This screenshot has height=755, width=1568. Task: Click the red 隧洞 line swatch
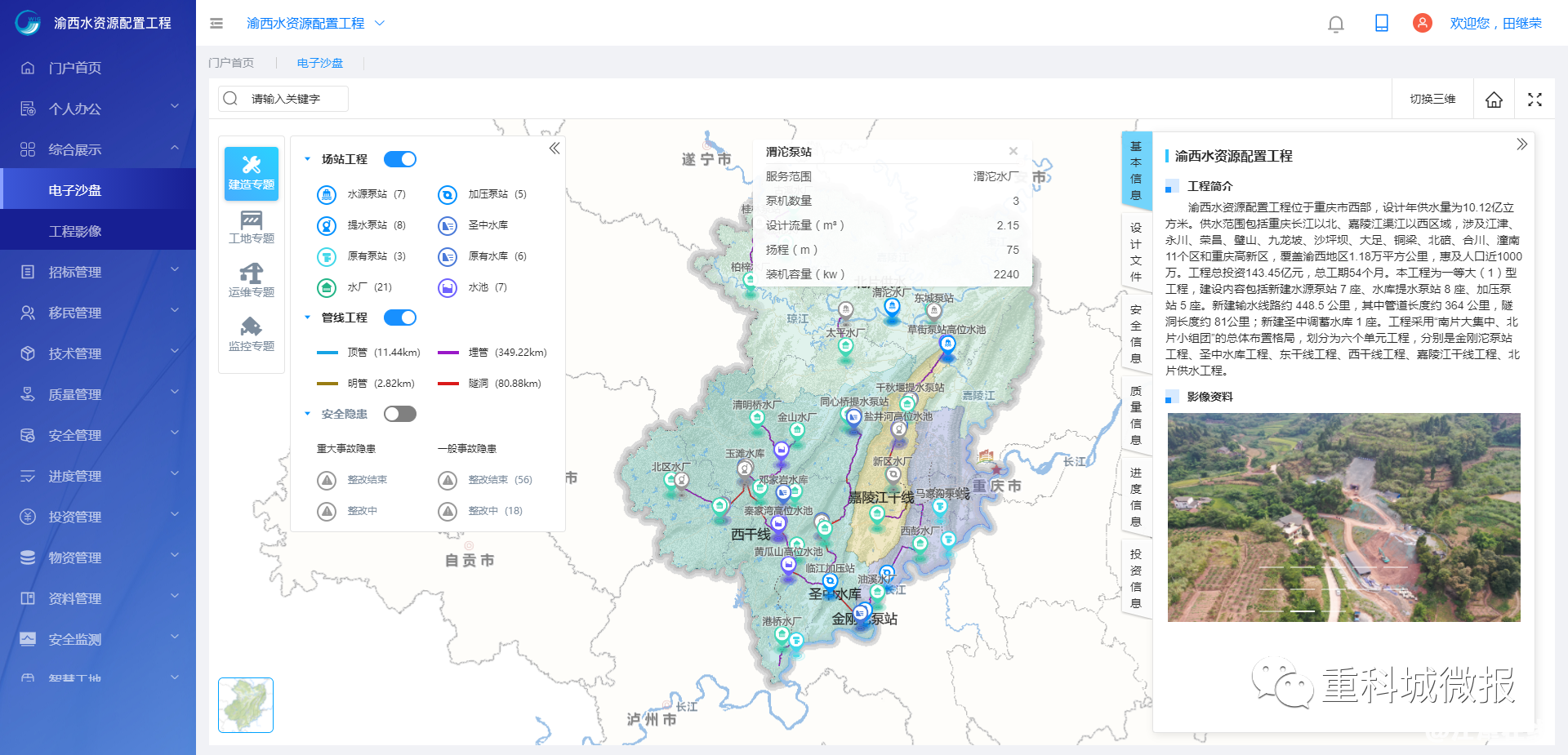(448, 384)
